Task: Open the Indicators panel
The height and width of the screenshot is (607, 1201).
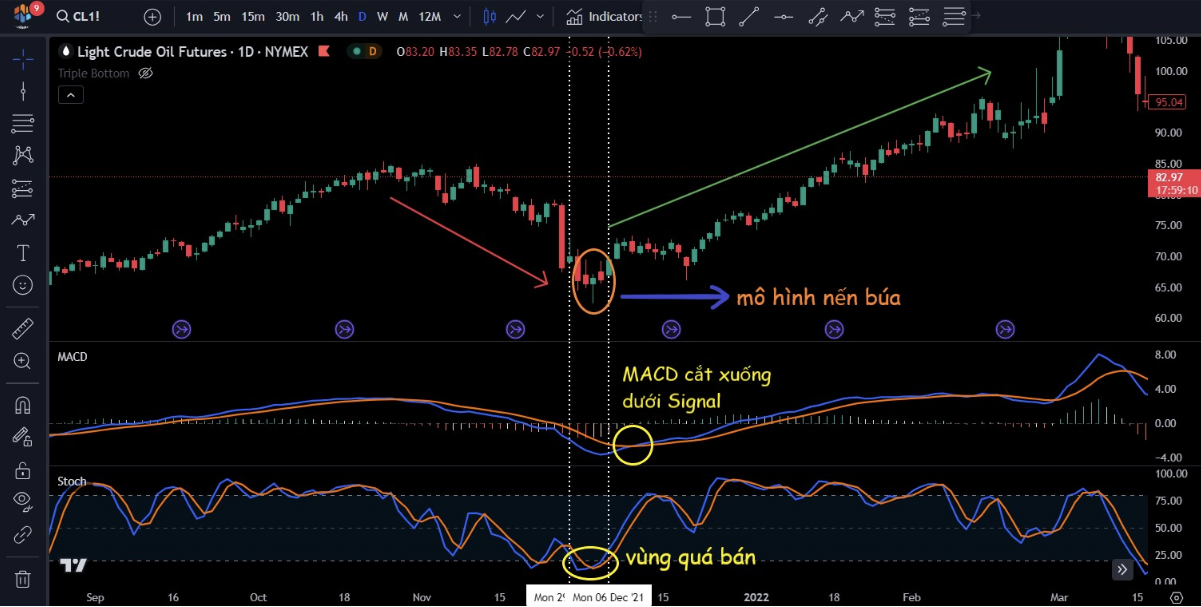Action: click(605, 17)
